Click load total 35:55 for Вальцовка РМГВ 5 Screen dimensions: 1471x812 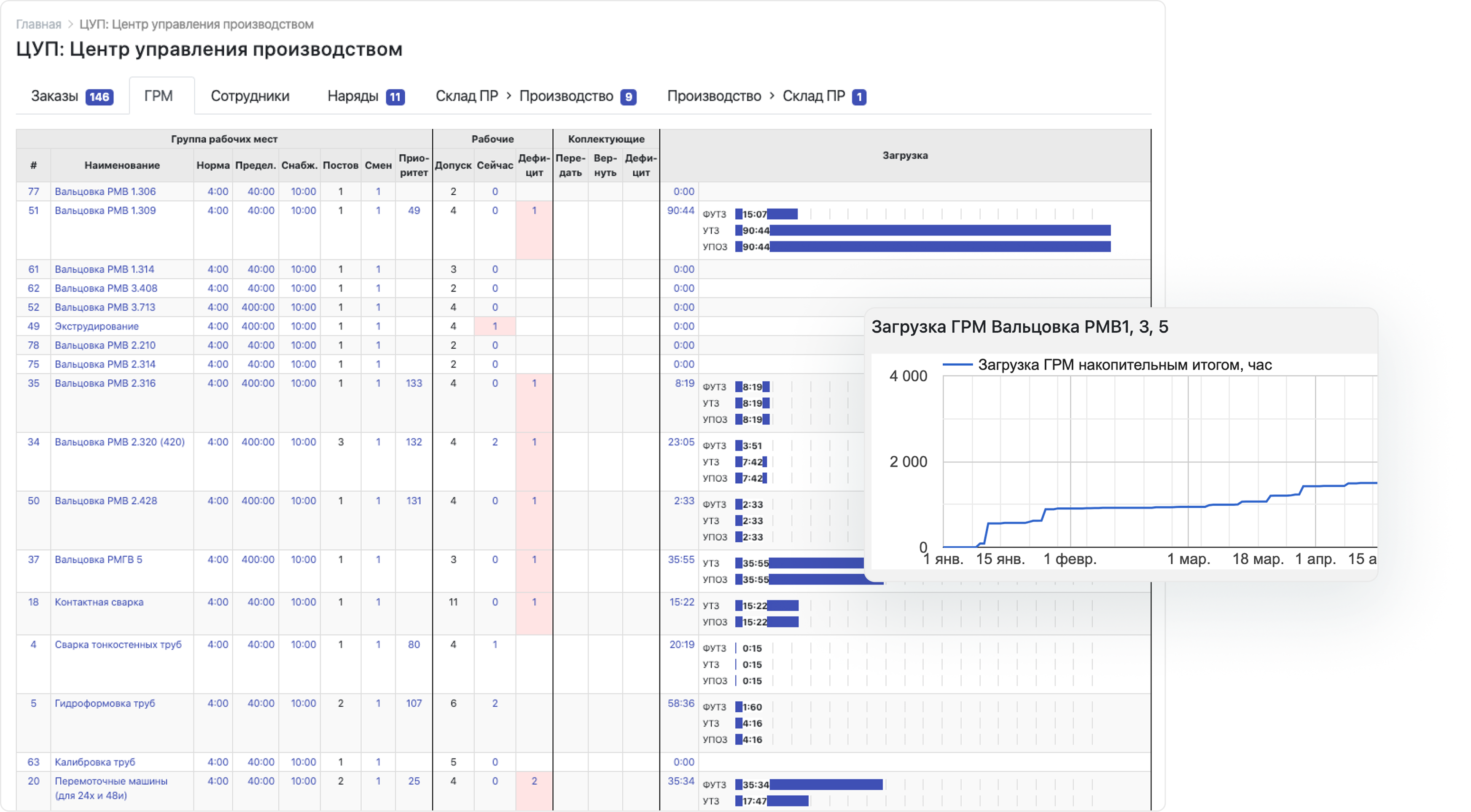point(680,559)
